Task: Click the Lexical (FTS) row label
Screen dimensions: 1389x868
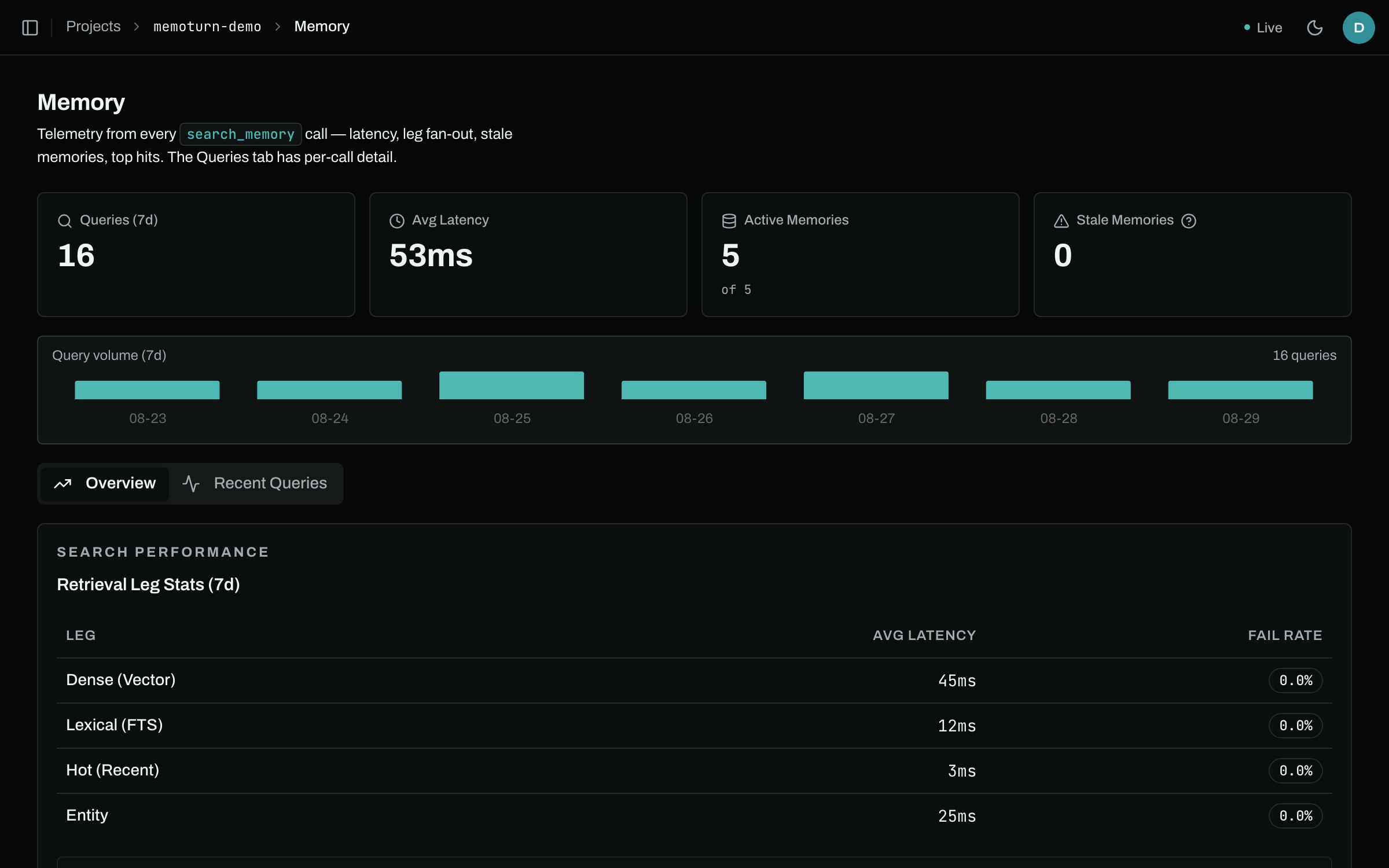Action: (x=115, y=725)
